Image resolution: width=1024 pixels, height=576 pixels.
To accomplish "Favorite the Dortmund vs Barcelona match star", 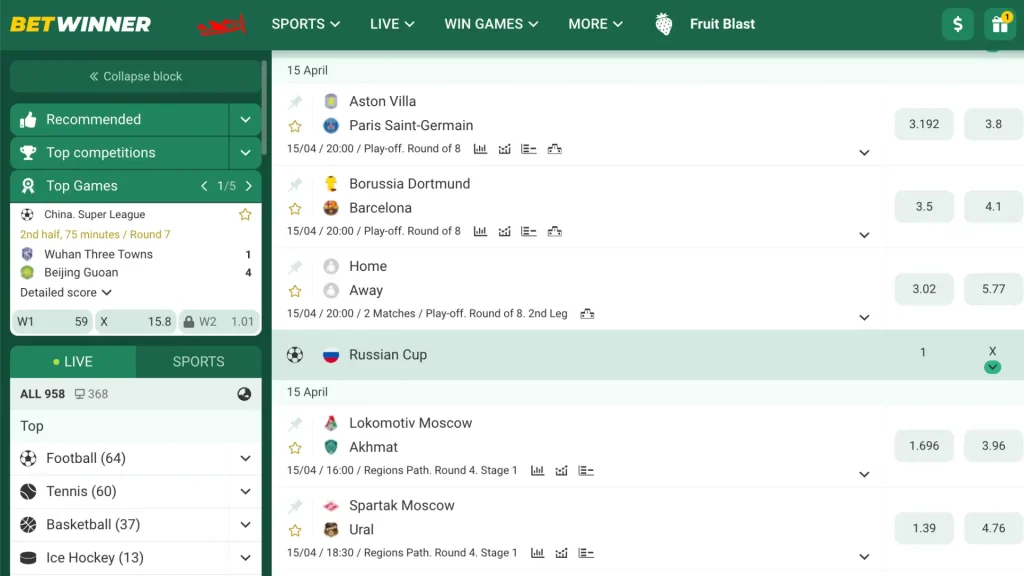I will point(295,208).
